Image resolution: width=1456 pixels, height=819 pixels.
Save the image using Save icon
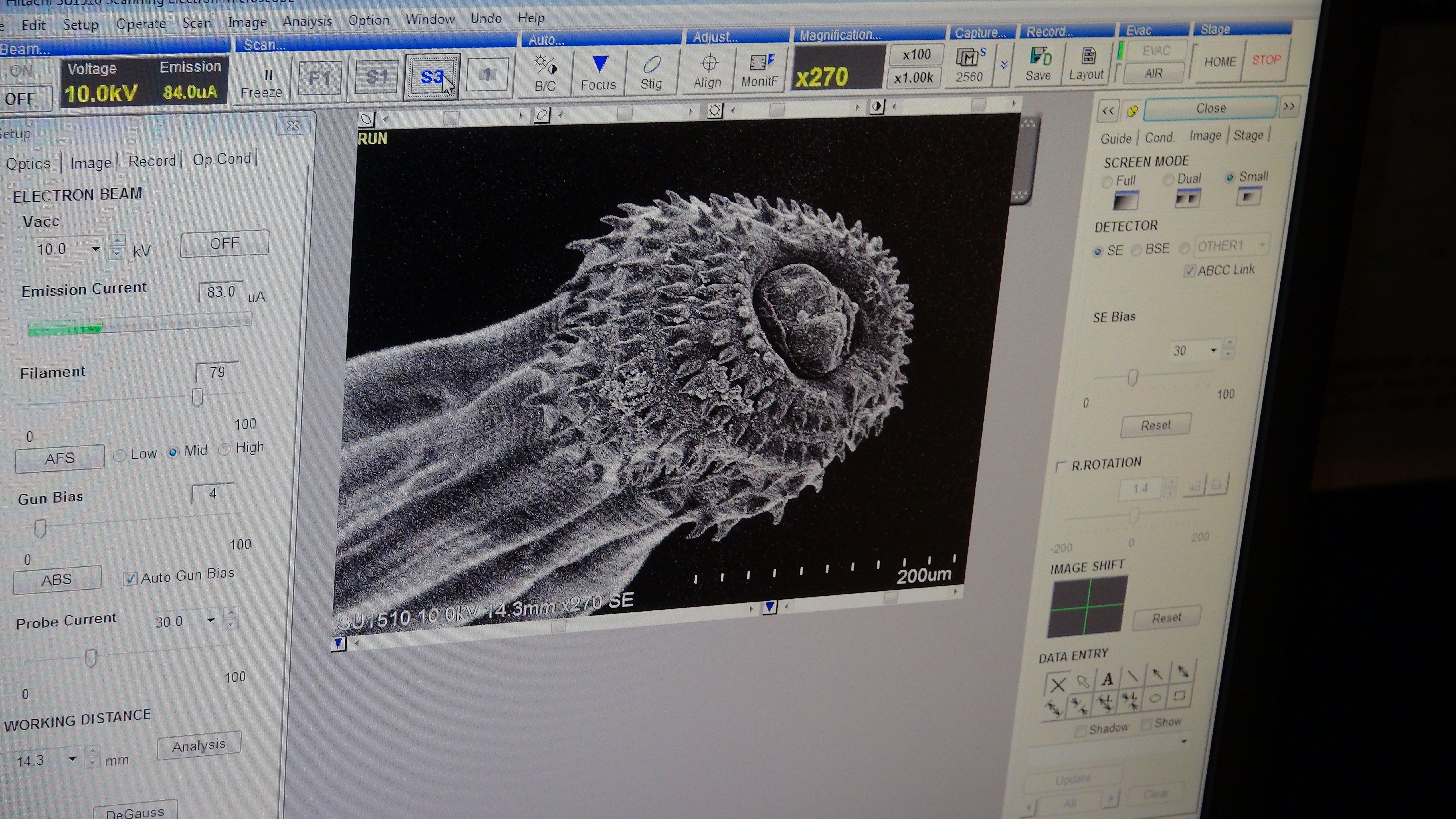pyautogui.click(x=1038, y=63)
